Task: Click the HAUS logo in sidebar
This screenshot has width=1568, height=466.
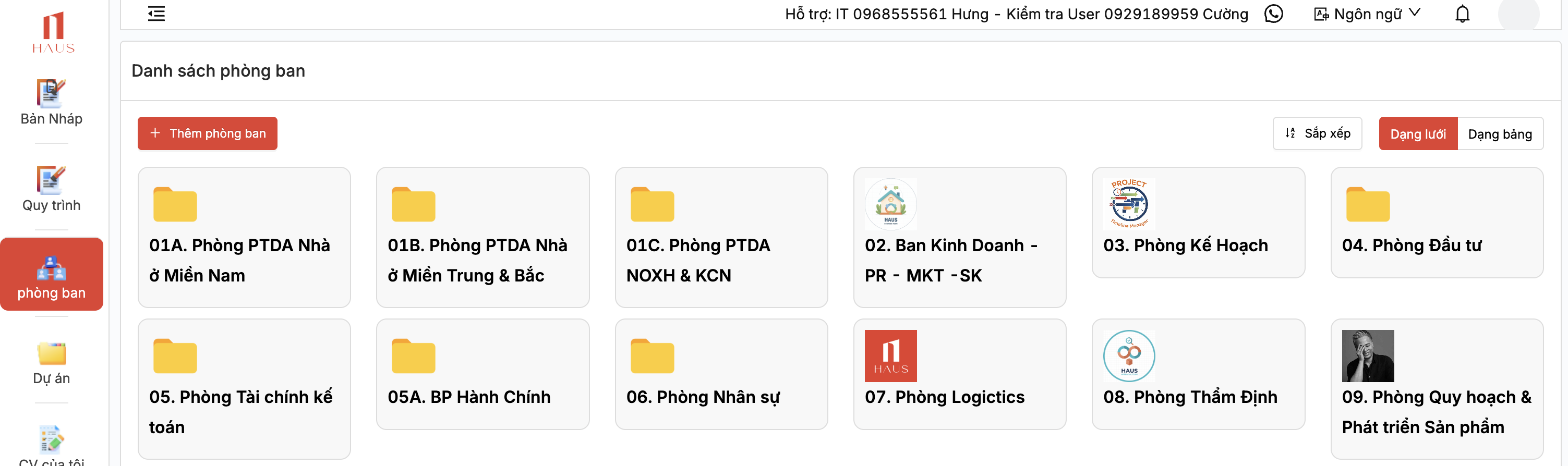Action: pyautogui.click(x=53, y=33)
